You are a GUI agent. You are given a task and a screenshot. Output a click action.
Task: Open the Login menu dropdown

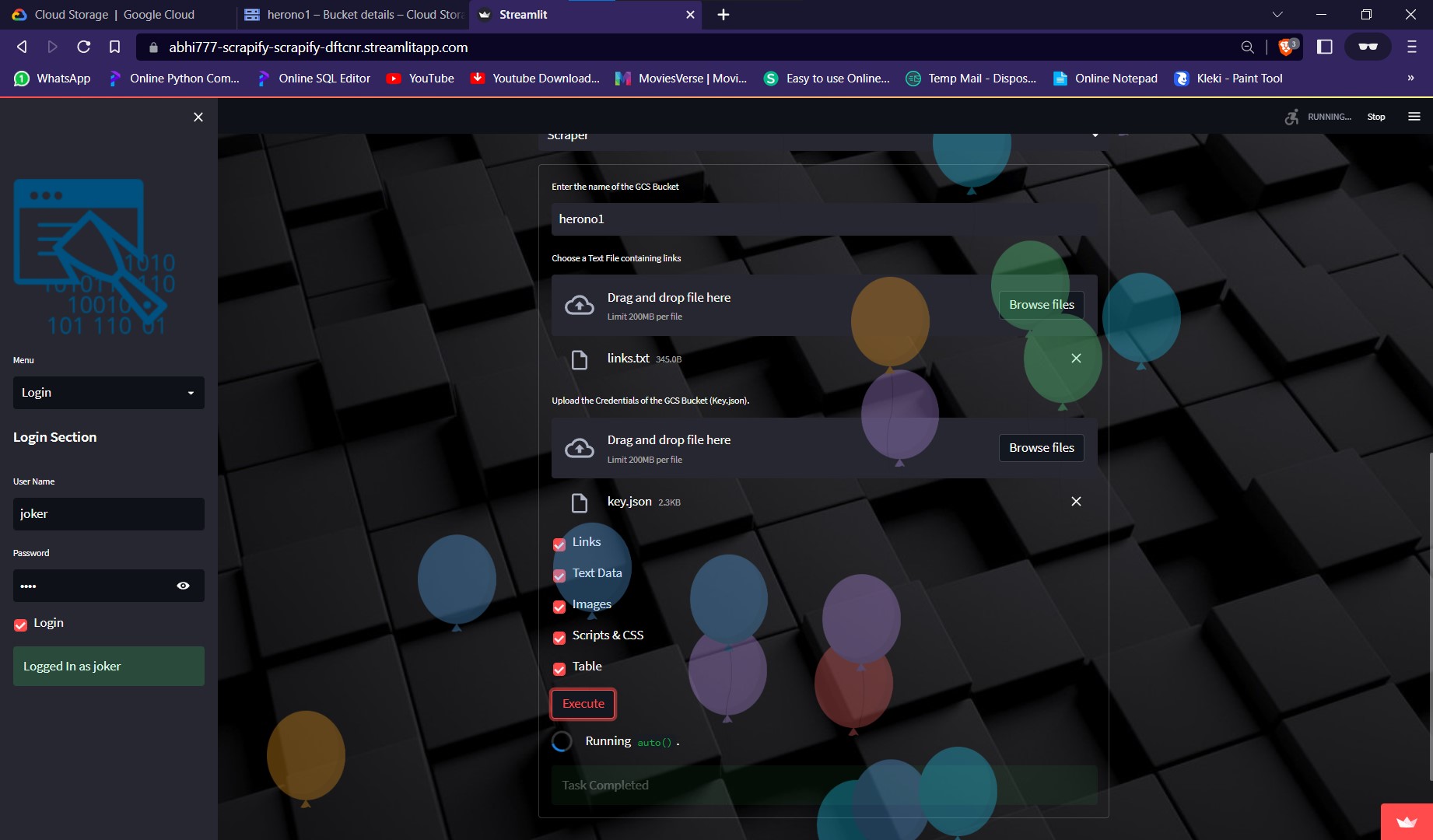109,393
